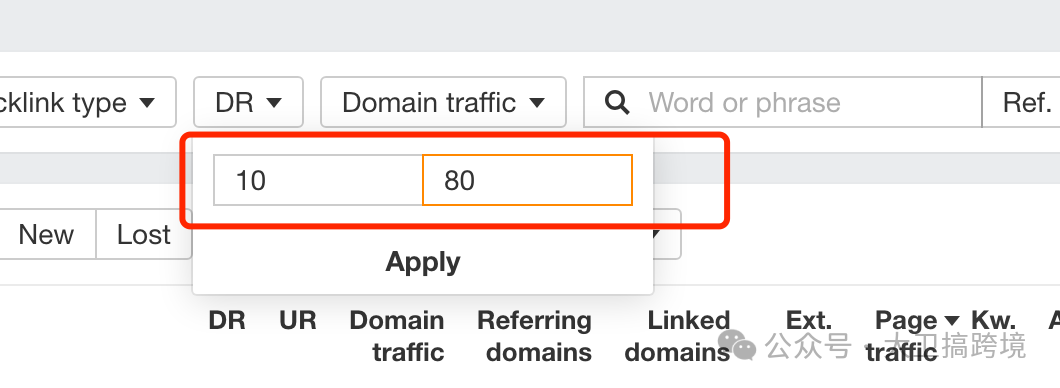Apply the DR range filter
This screenshot has height=388, width=1060.
[423, 262]
